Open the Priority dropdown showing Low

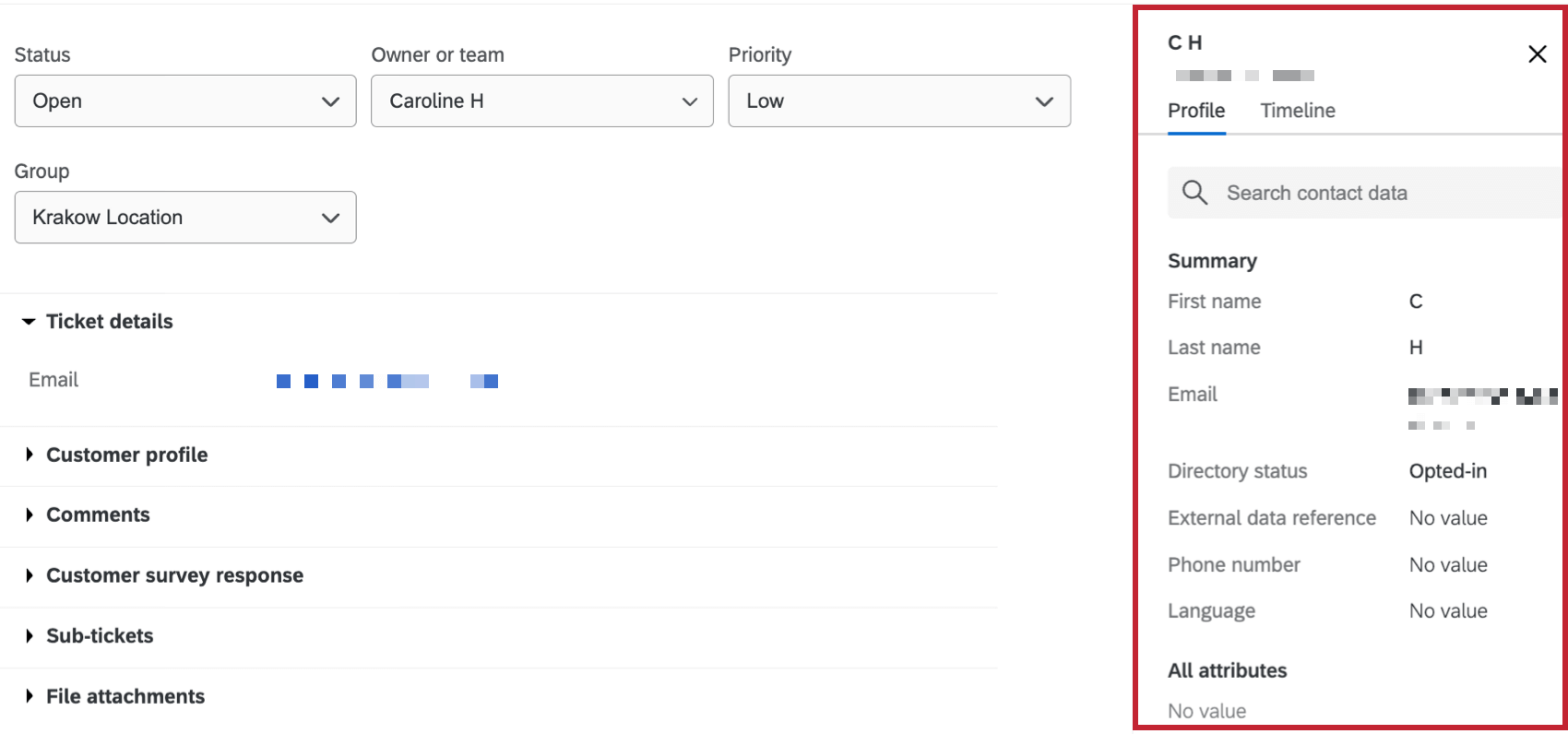899,101
